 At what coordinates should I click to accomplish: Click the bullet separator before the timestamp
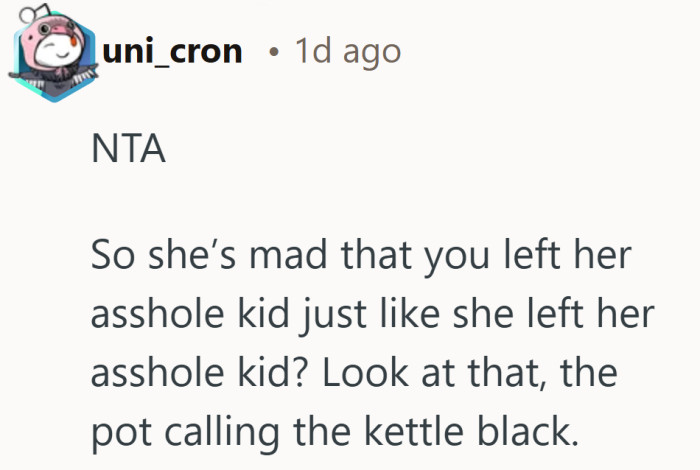point(273,51)
